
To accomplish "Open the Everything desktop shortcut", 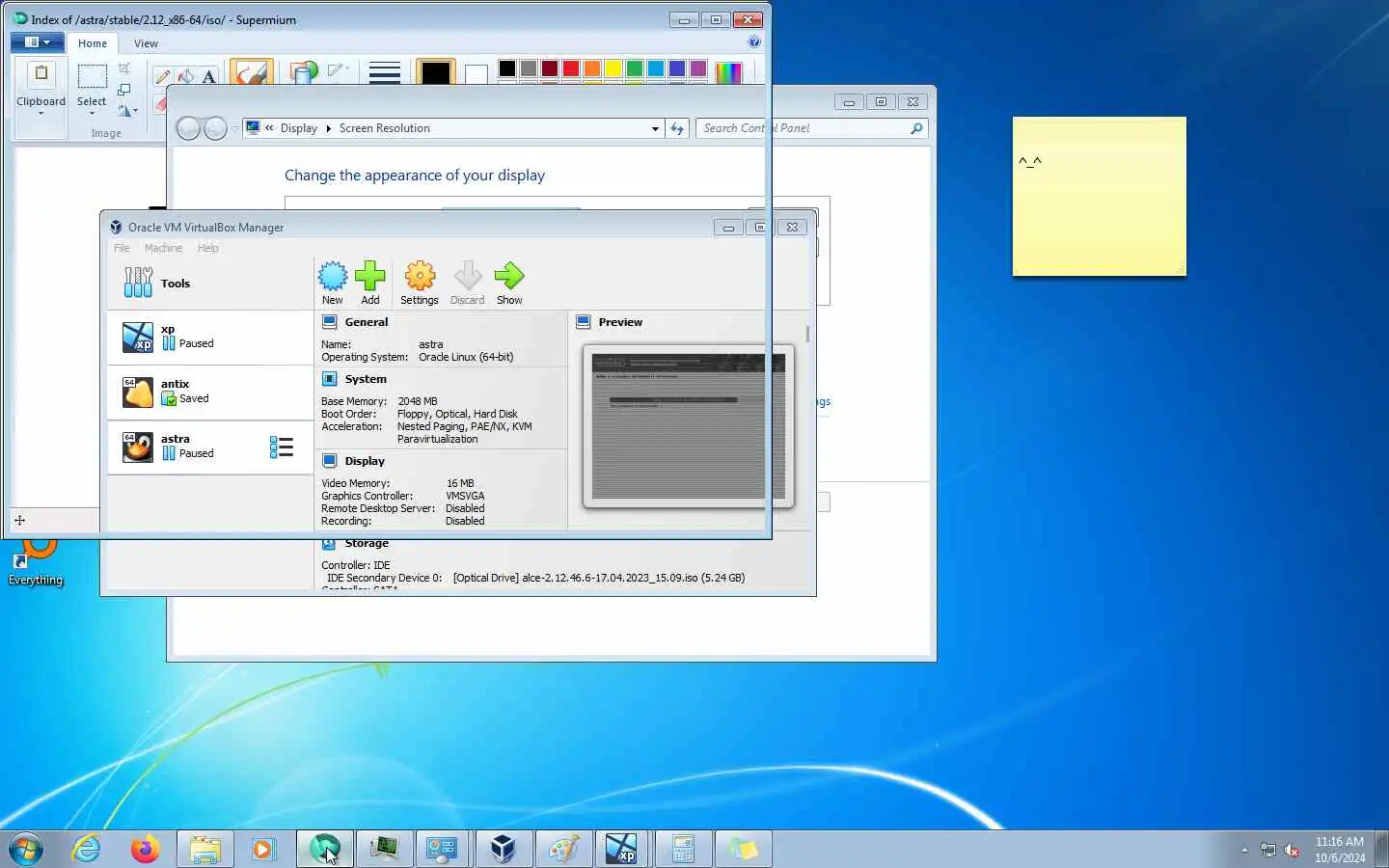I will coord(36,563).
